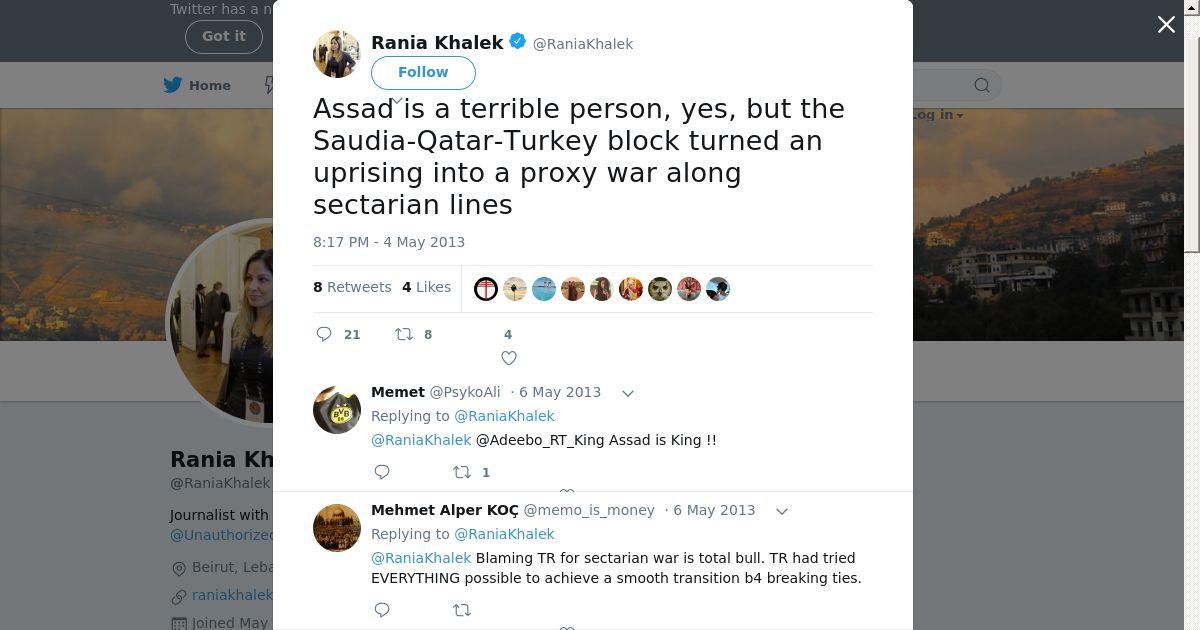This screenshot has width=1200, height=630.
Task: Follow Rania Khalek
Action: (x=423, y=72)
